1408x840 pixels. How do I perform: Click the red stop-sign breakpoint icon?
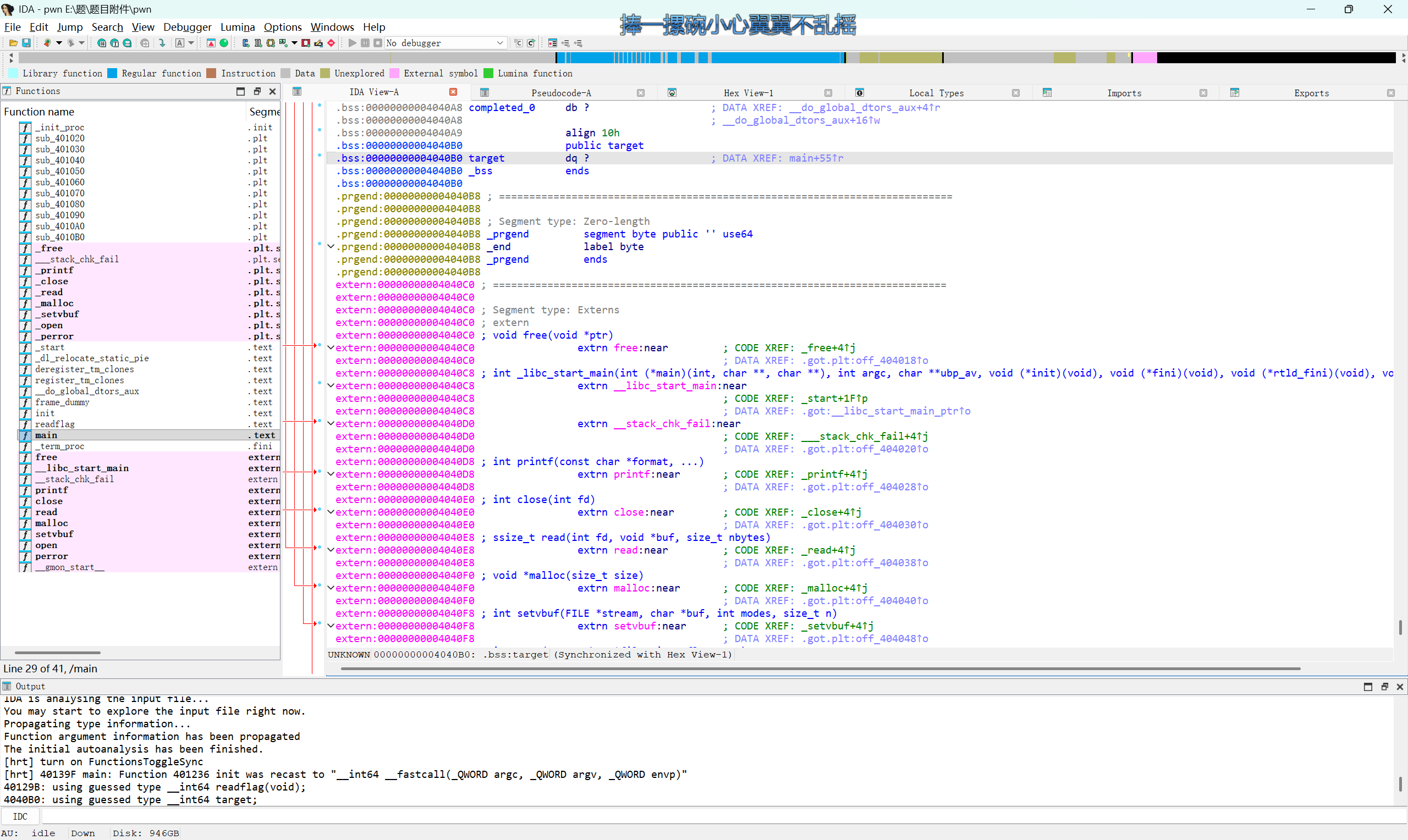click(331, 43)
